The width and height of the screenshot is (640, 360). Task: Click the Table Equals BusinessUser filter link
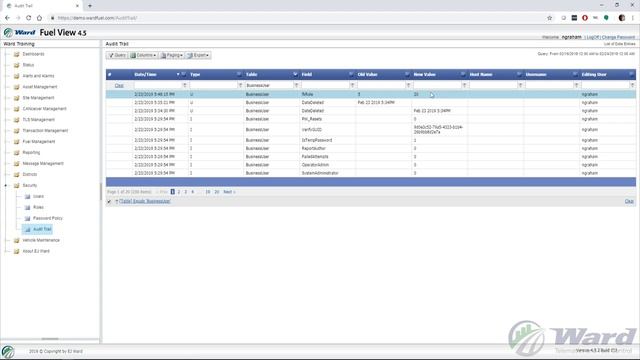[145, 201]
